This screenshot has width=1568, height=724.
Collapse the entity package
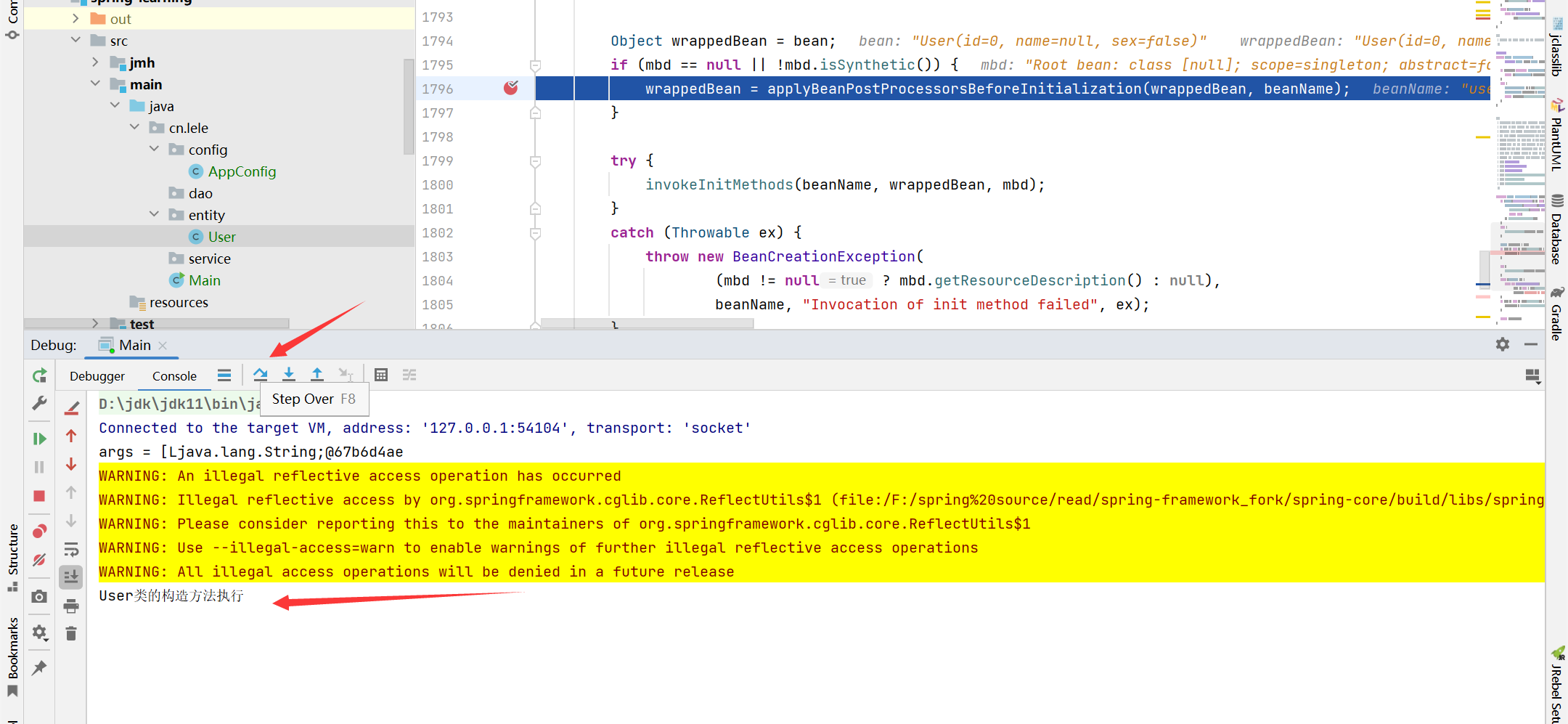tap(154, 214)
